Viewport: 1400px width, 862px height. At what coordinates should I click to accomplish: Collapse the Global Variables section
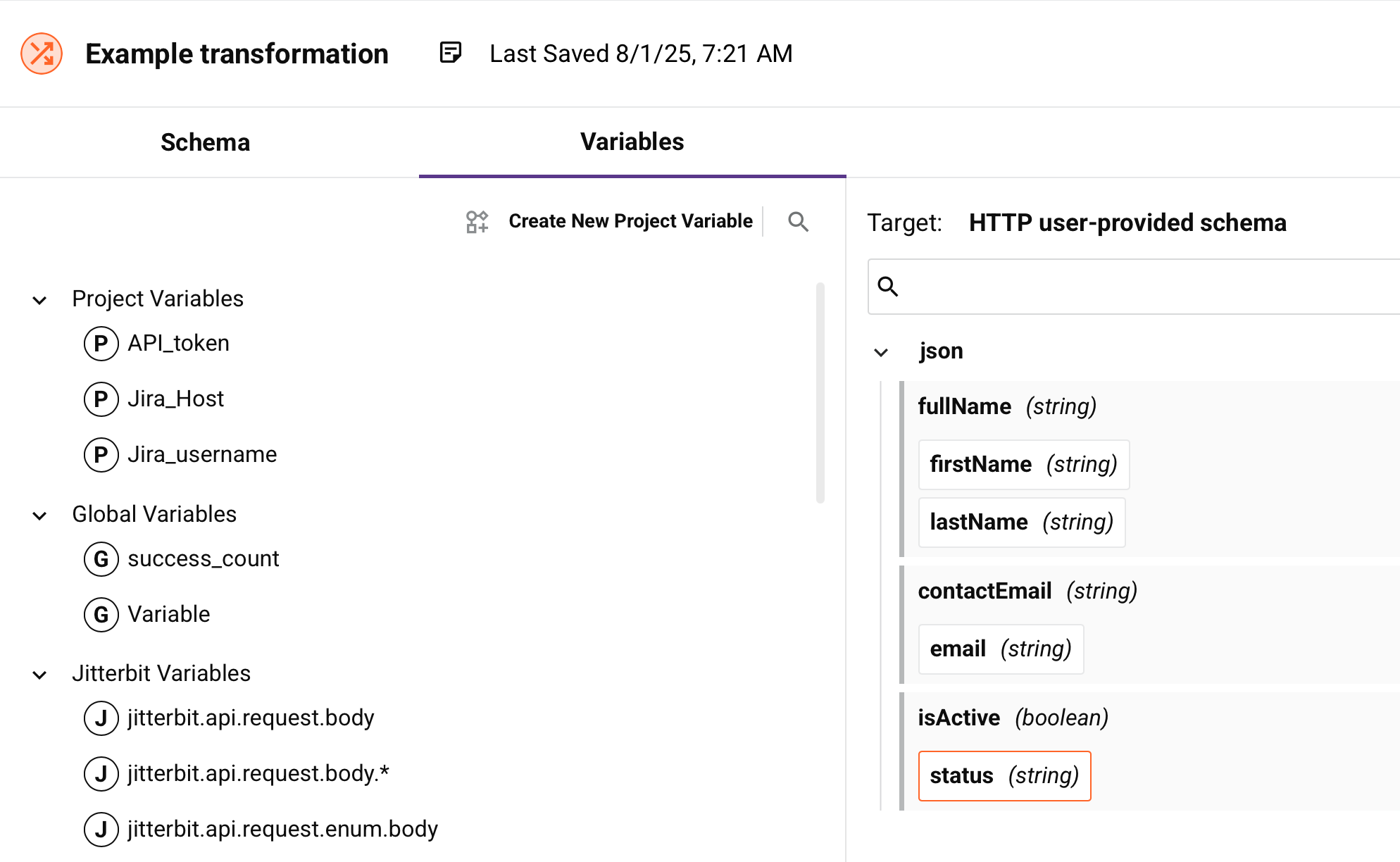(x=40, y=516)
